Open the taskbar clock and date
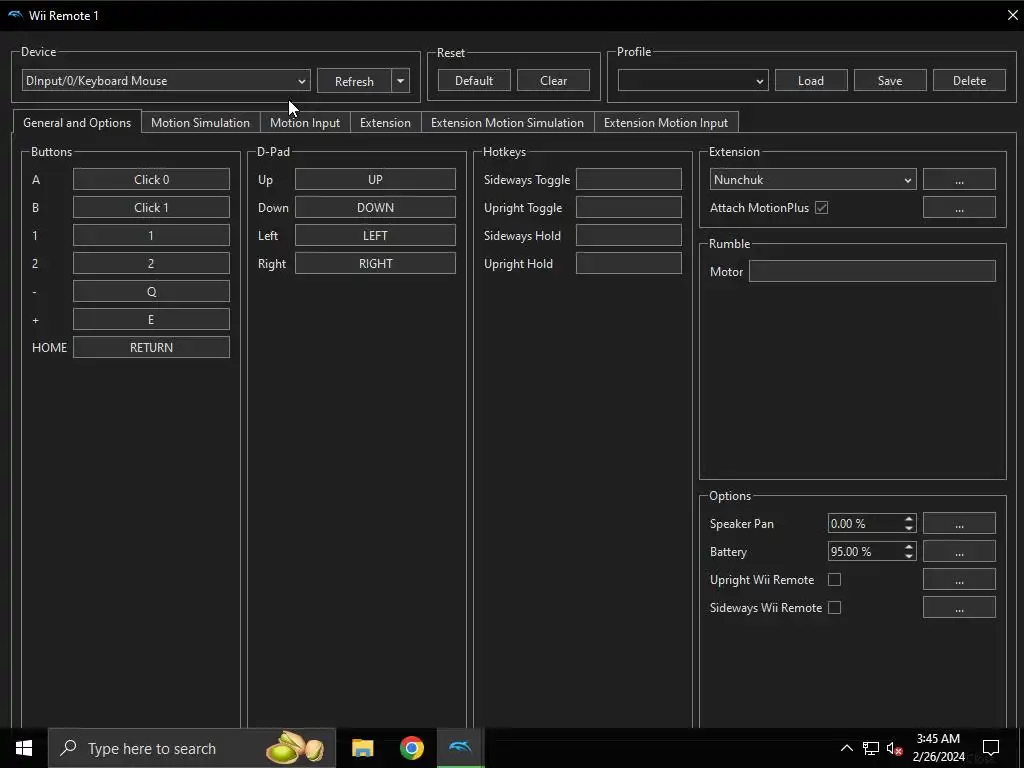The image size is (1024, 768). [x=938, y=748]
